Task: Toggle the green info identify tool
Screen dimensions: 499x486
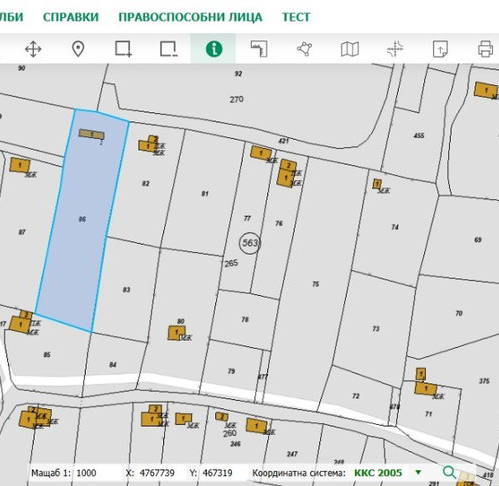Action: pyautogui.click(x=214, y=49)
